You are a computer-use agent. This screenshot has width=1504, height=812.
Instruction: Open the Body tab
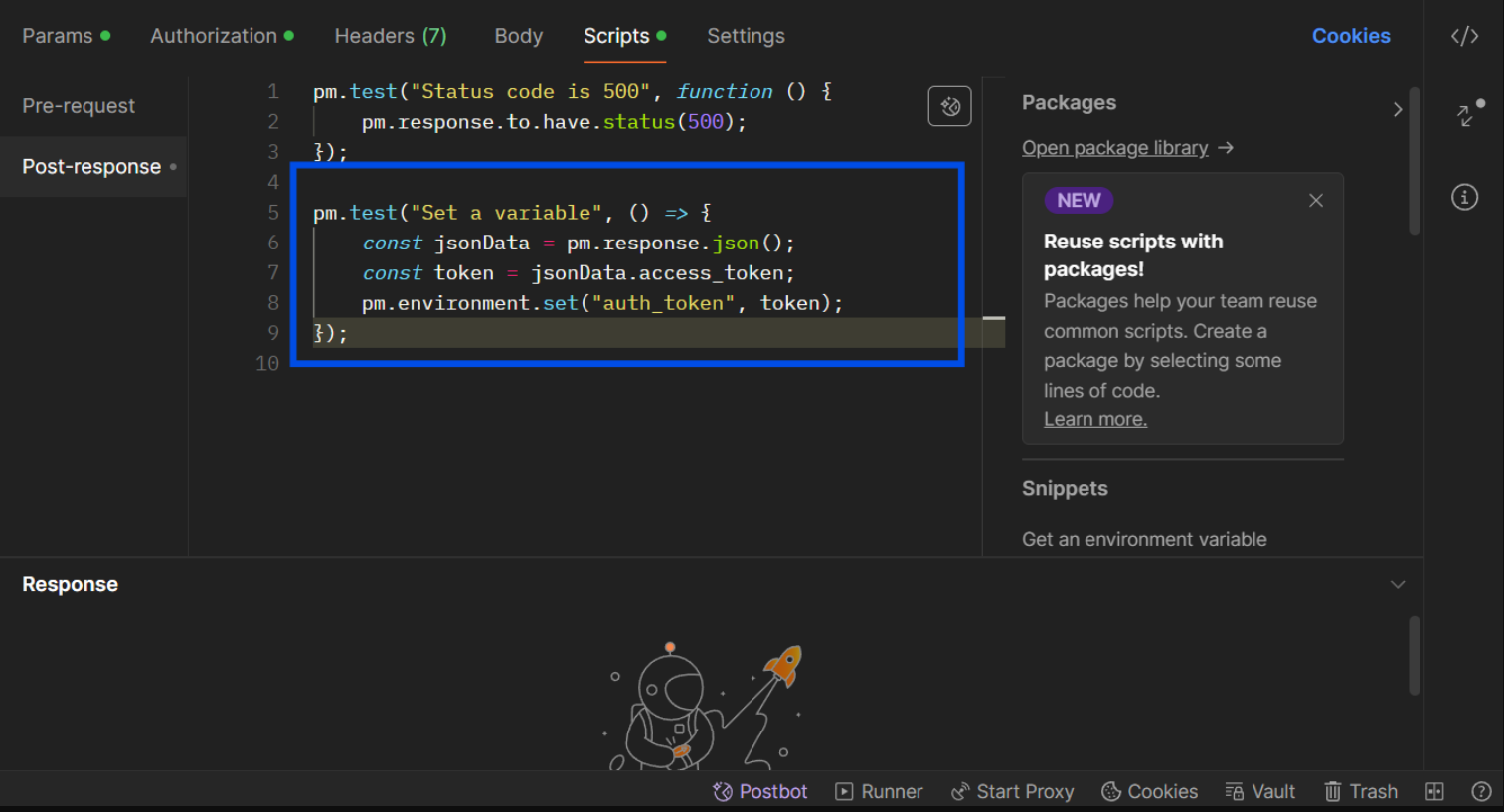(519, 36)
